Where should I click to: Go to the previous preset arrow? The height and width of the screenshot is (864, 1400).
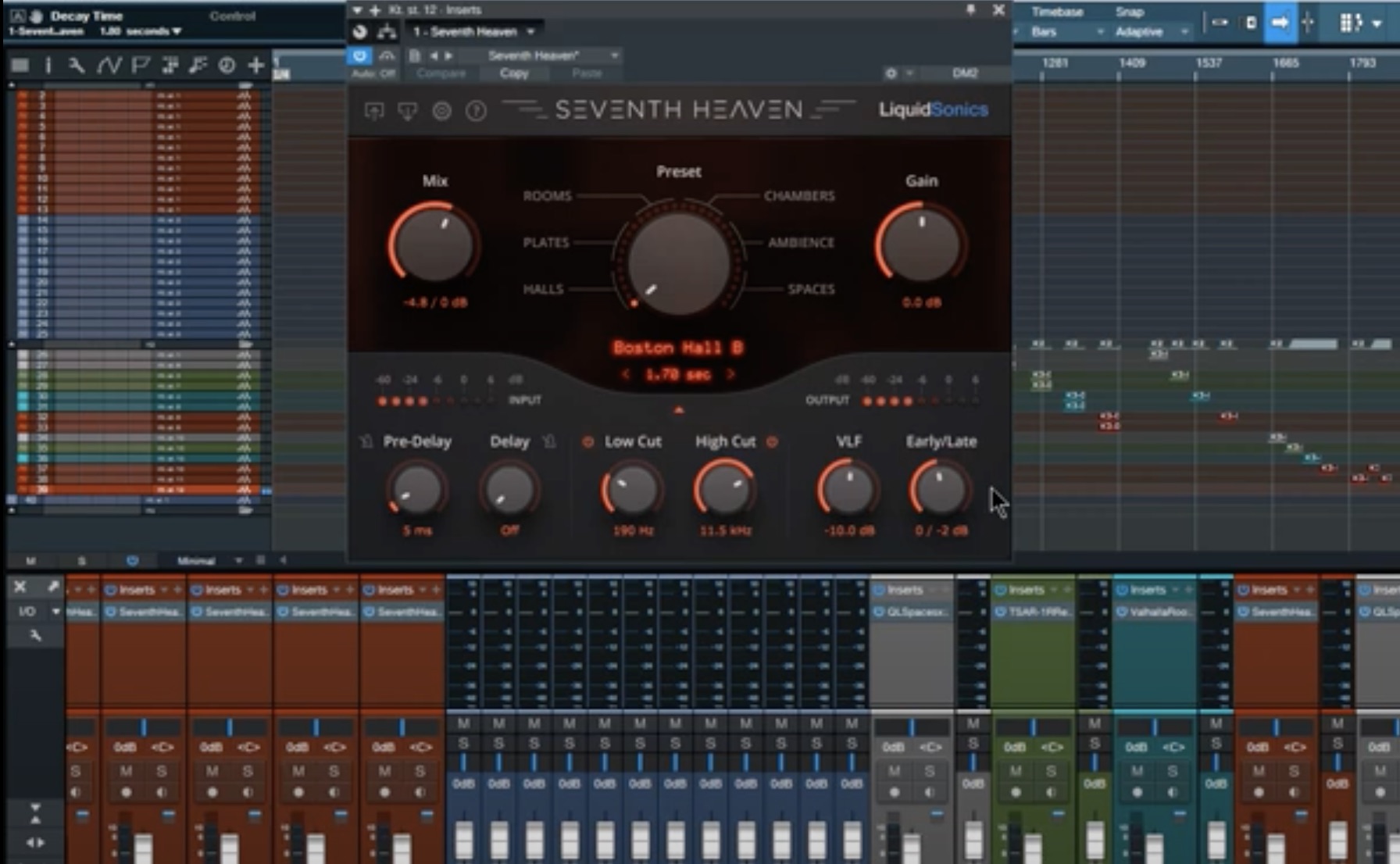pos(434,55)
